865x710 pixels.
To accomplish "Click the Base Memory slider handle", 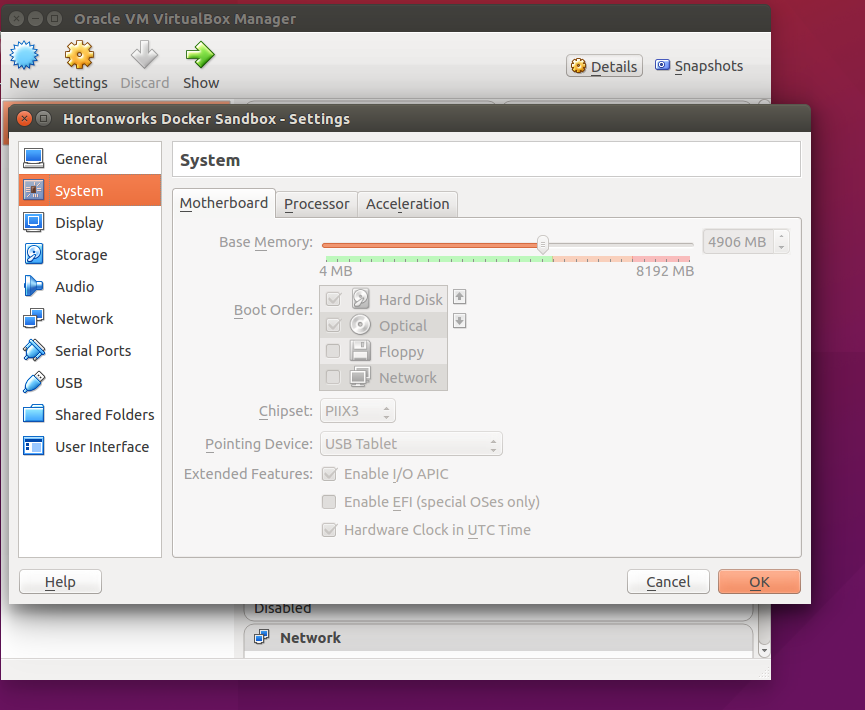I will [x=543, y=244].
